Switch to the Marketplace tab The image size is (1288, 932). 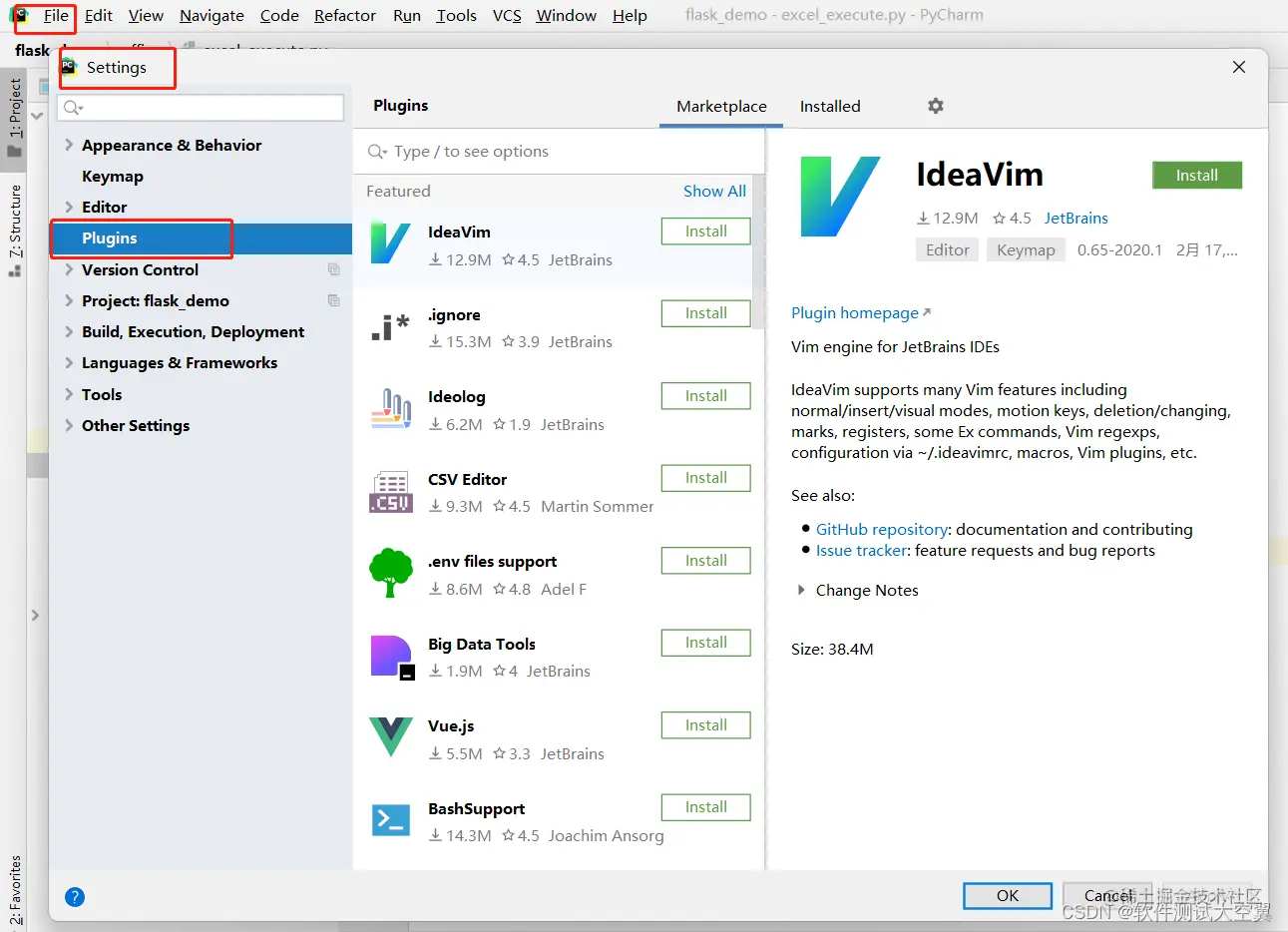click(721, 106)
